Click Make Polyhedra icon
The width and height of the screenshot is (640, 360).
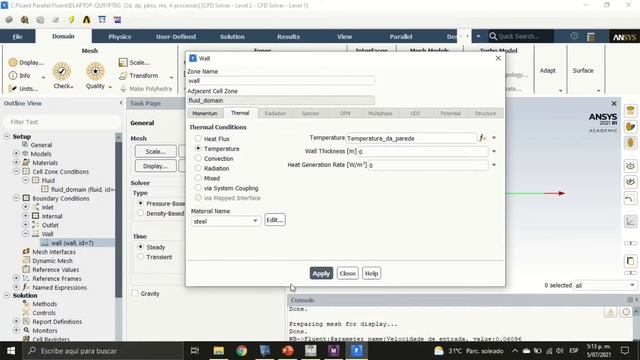(124, 89)
